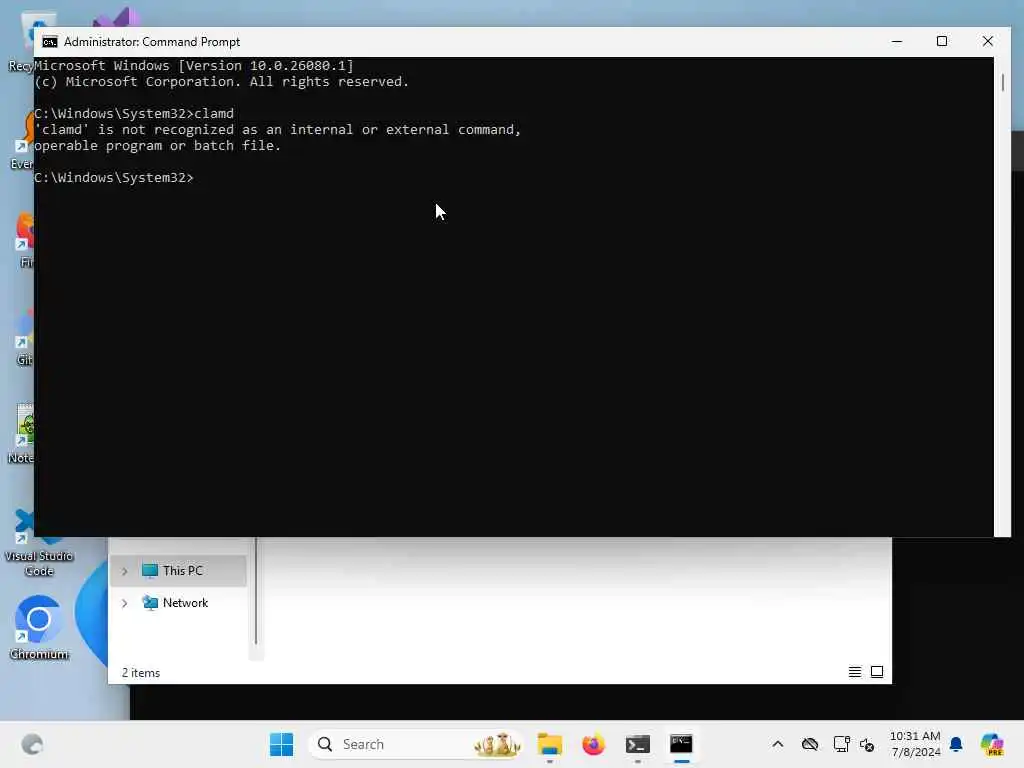
Task: Click the 'clamd' is not recognized error line
Action: pyautogui.click(x=278, y=130)
